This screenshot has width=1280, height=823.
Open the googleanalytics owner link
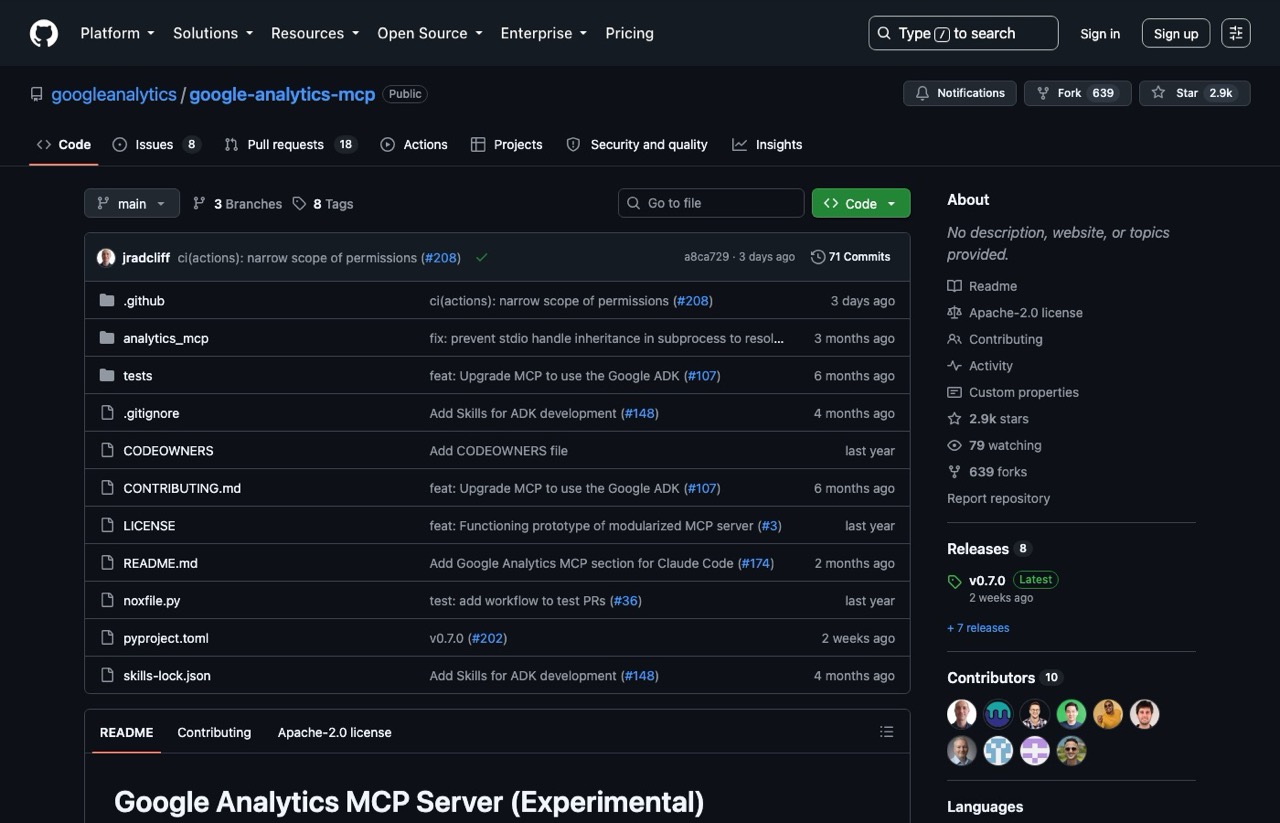[114, 94]
